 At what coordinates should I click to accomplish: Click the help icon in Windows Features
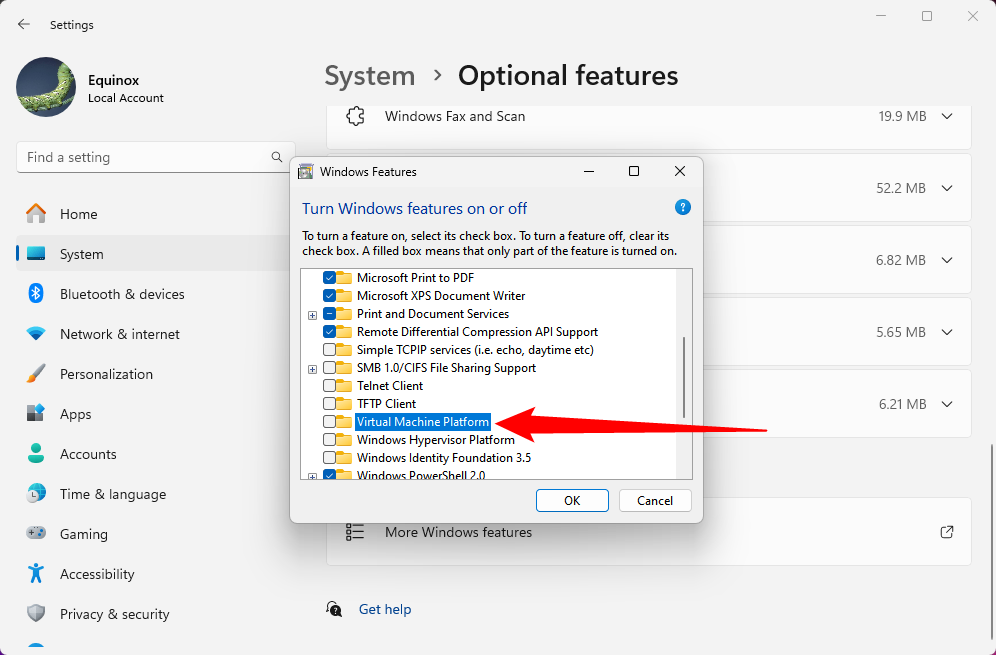point(683,208)
